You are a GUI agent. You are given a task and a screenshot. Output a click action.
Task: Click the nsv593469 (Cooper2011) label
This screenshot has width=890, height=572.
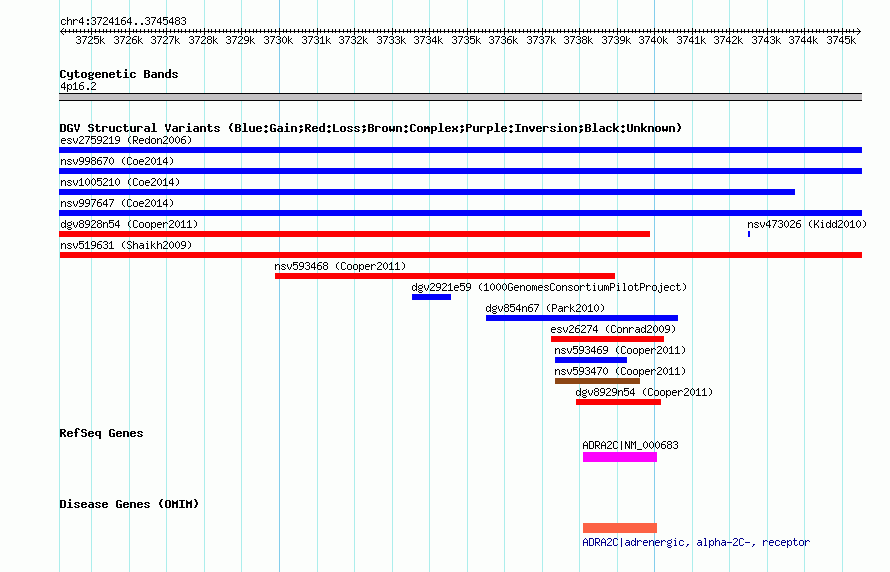pos(620,350)
